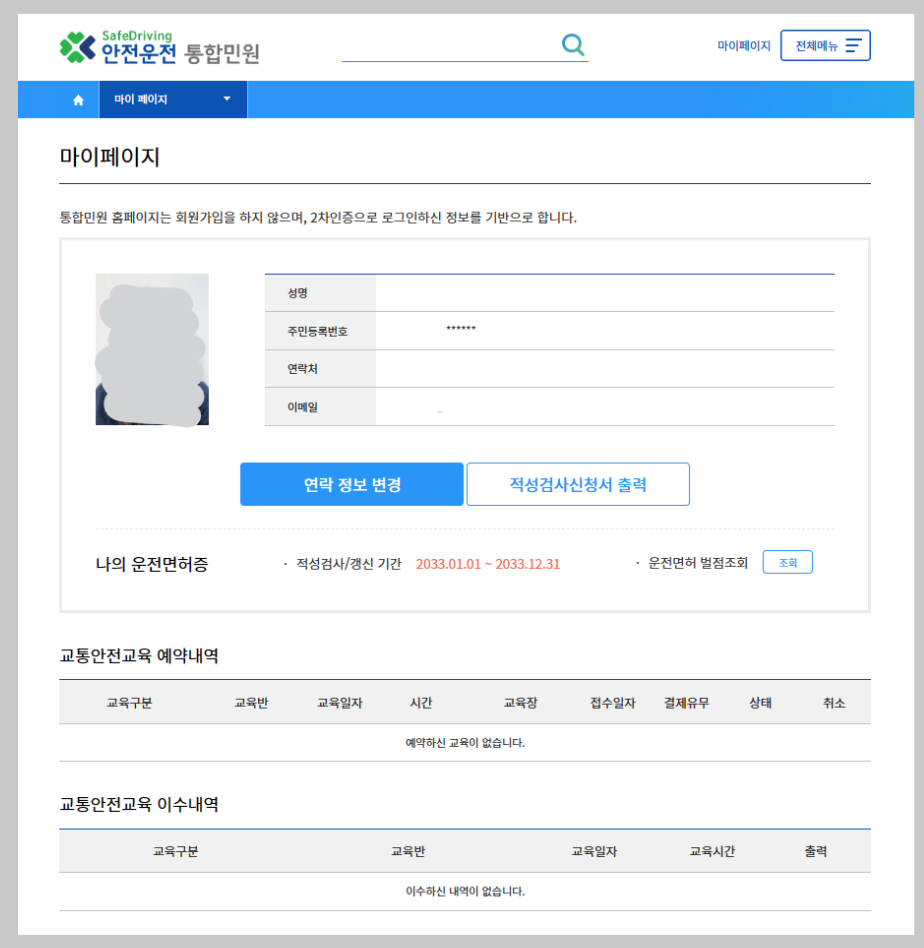Open the 전체메뉴 menu
The width and height of the screenshot is (924, 948).
click(825, 45)
